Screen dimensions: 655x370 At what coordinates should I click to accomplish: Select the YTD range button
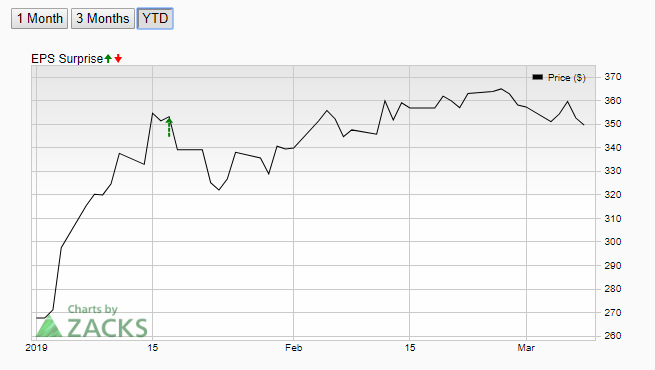(155, 19)
